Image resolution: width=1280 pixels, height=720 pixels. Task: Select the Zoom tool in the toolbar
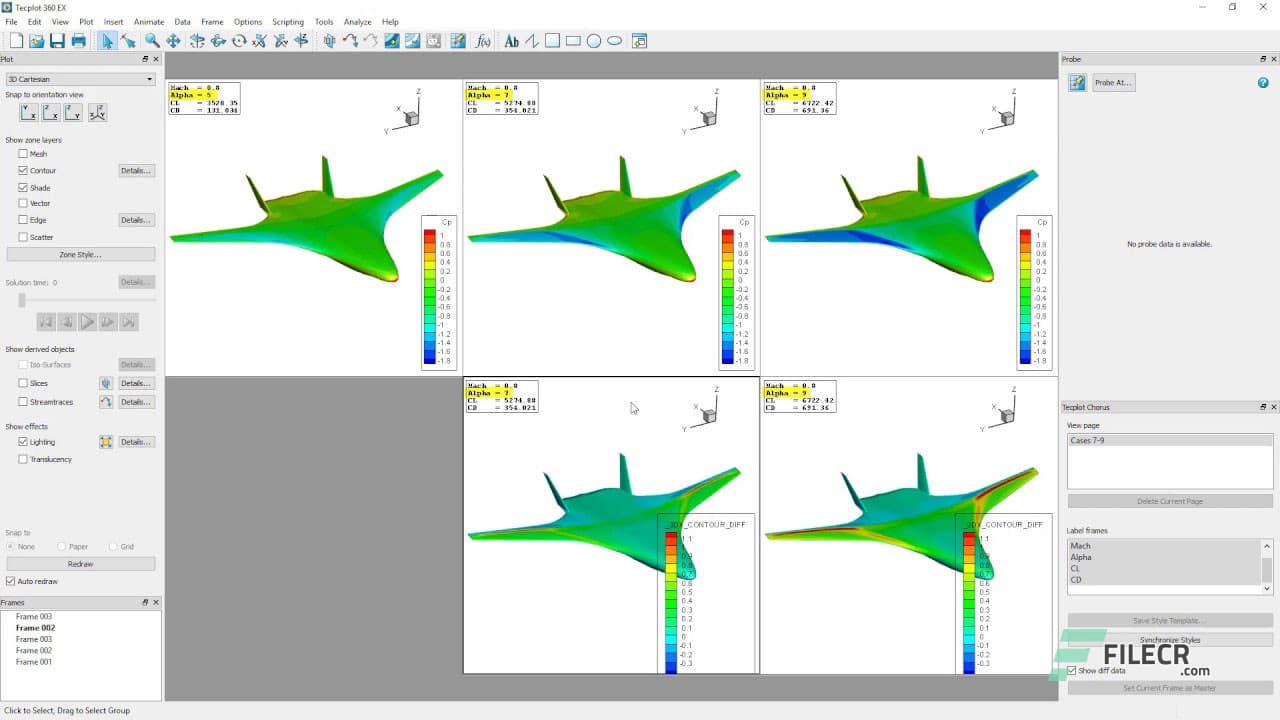pyautogui.click(x=151, y=41)
